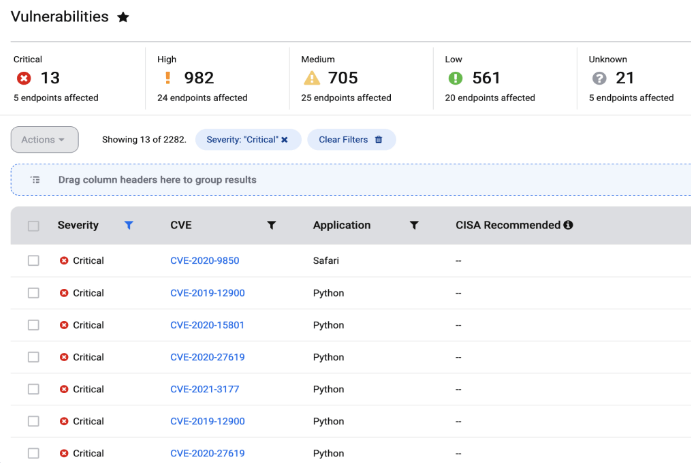Image resolution: width=691 pixels, height=463 pixels.
Task: Select the Low 561 summary card
Action: pyautogui.click(x=505, y=78)
